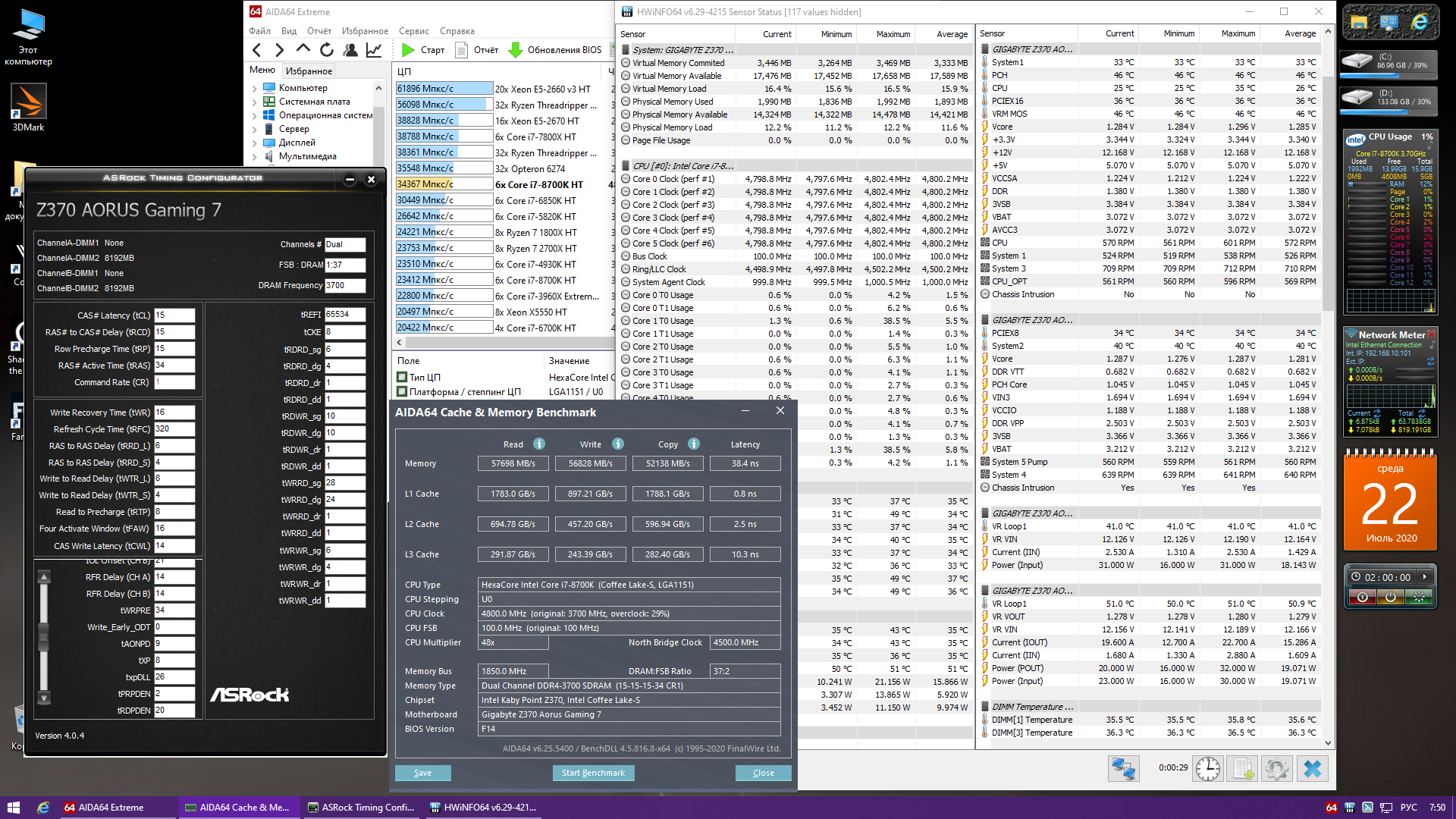Expand the Компьютер tree node

(255, 88)
